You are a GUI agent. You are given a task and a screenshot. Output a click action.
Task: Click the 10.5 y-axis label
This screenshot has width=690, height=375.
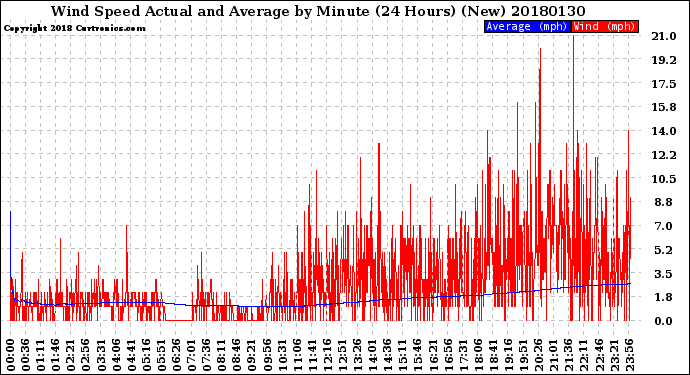click(664, 179)
